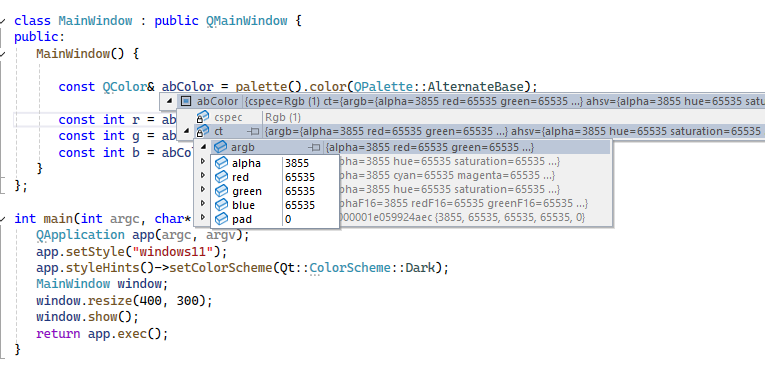Select the alpha member name
Viewport: 765px width, 382px height.
tap(246, 163)
